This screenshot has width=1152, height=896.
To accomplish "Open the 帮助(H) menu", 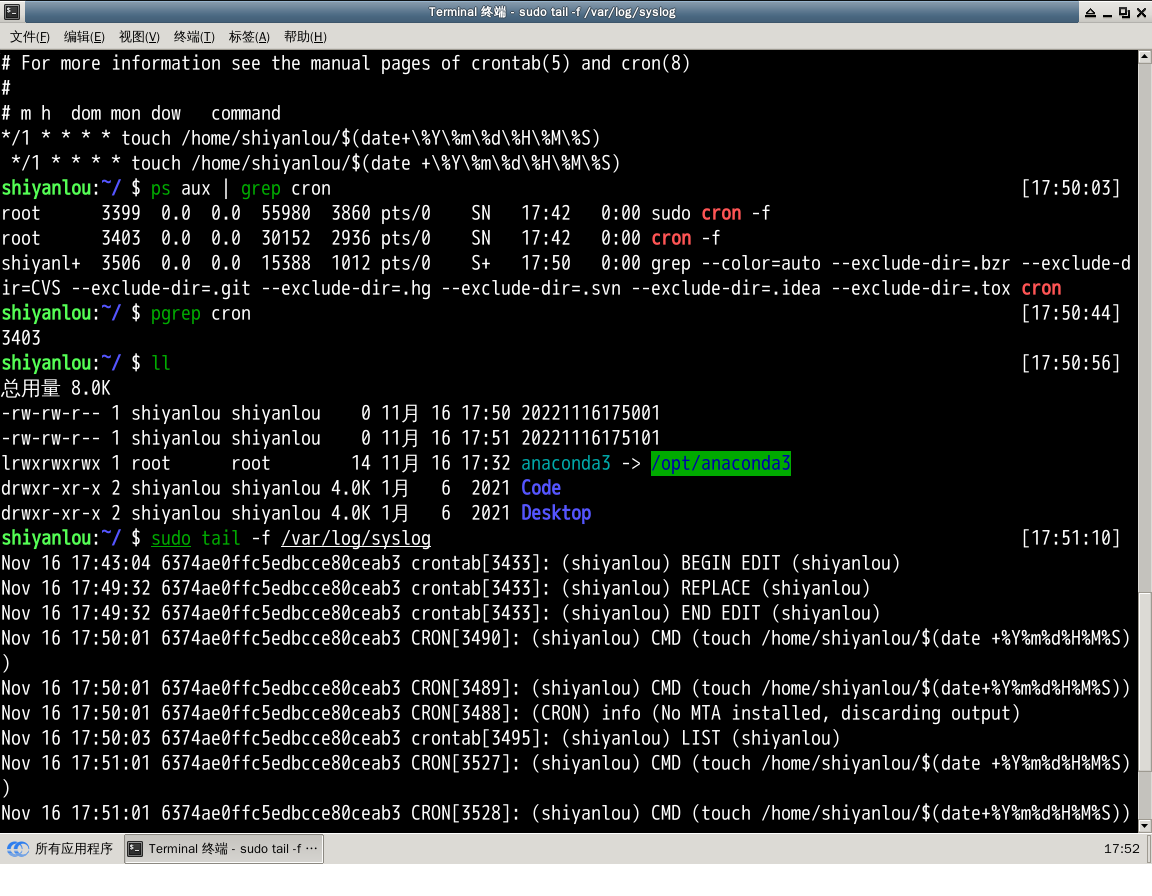I will pos(305,37).
